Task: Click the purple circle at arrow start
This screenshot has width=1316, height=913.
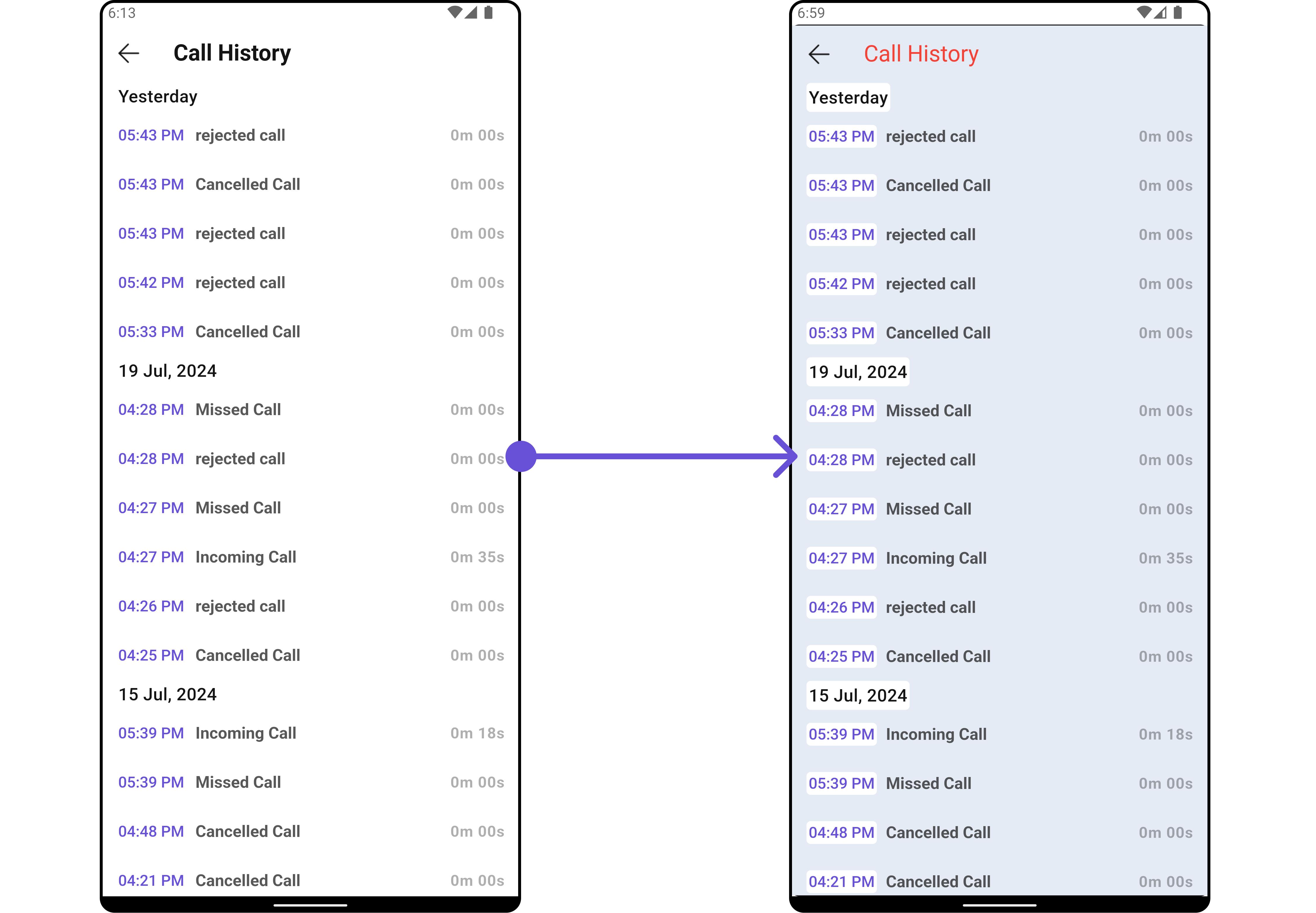Action: click(521, 456)
